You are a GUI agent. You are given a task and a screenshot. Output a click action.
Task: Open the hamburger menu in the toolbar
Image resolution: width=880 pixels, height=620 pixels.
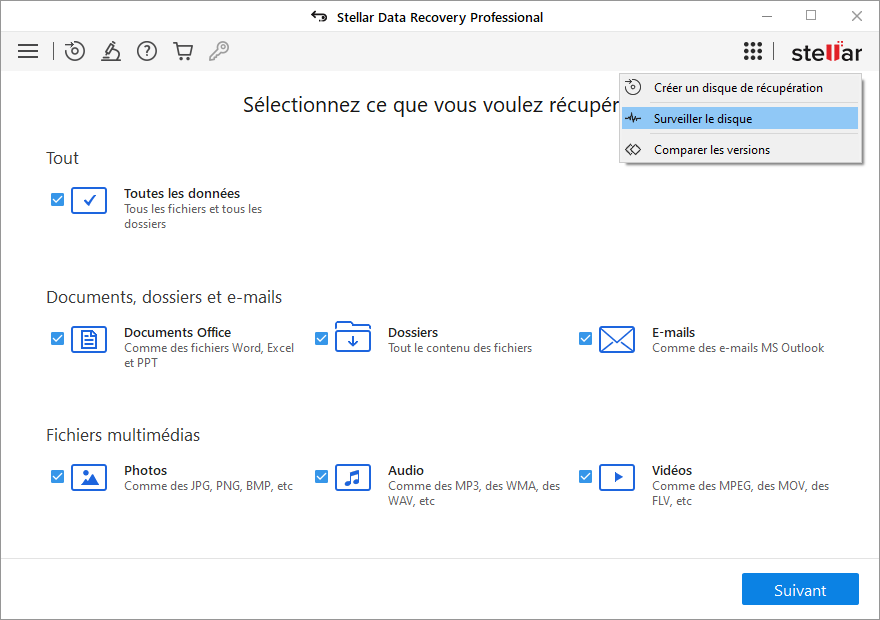click(28, 51)
